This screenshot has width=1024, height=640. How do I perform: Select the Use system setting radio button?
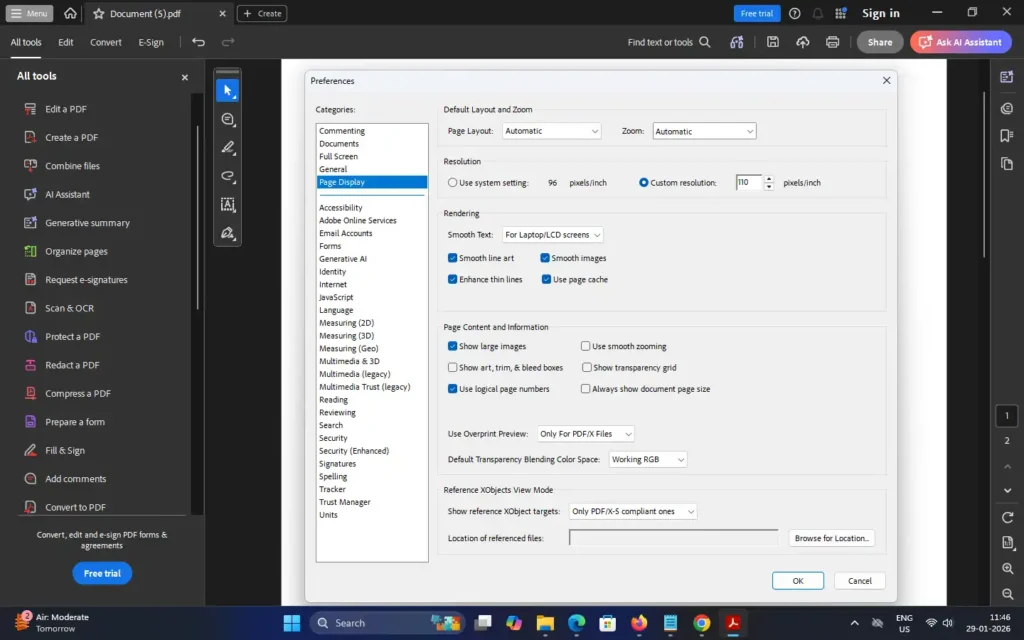pyautogui.click(x=453, y=183)
